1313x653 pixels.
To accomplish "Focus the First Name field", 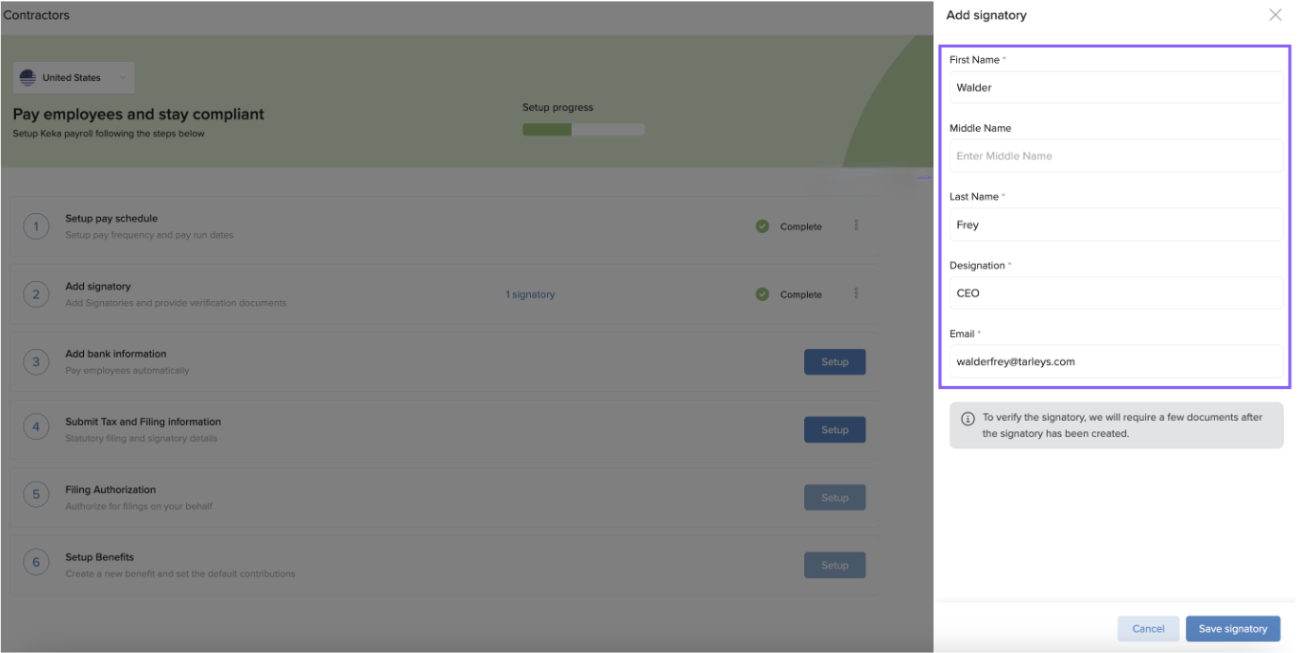I will tap(1115, 88).
